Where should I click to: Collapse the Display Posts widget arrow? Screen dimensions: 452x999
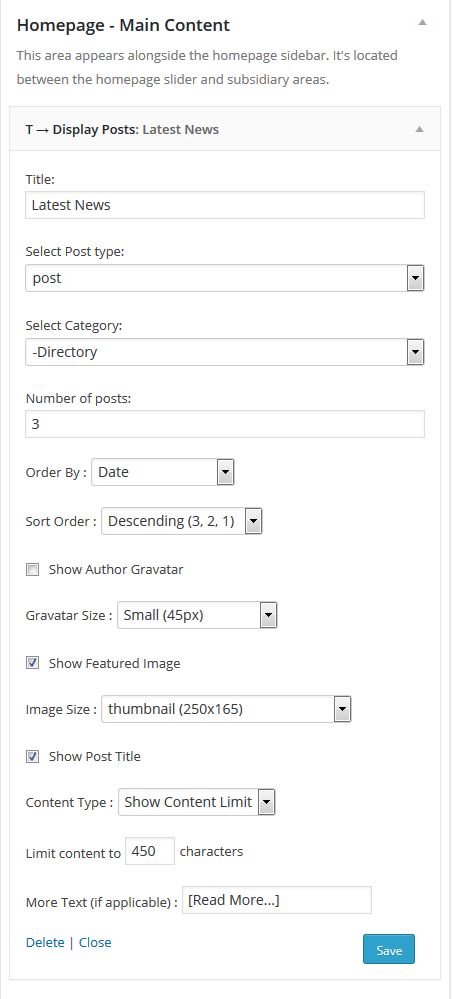419,129
